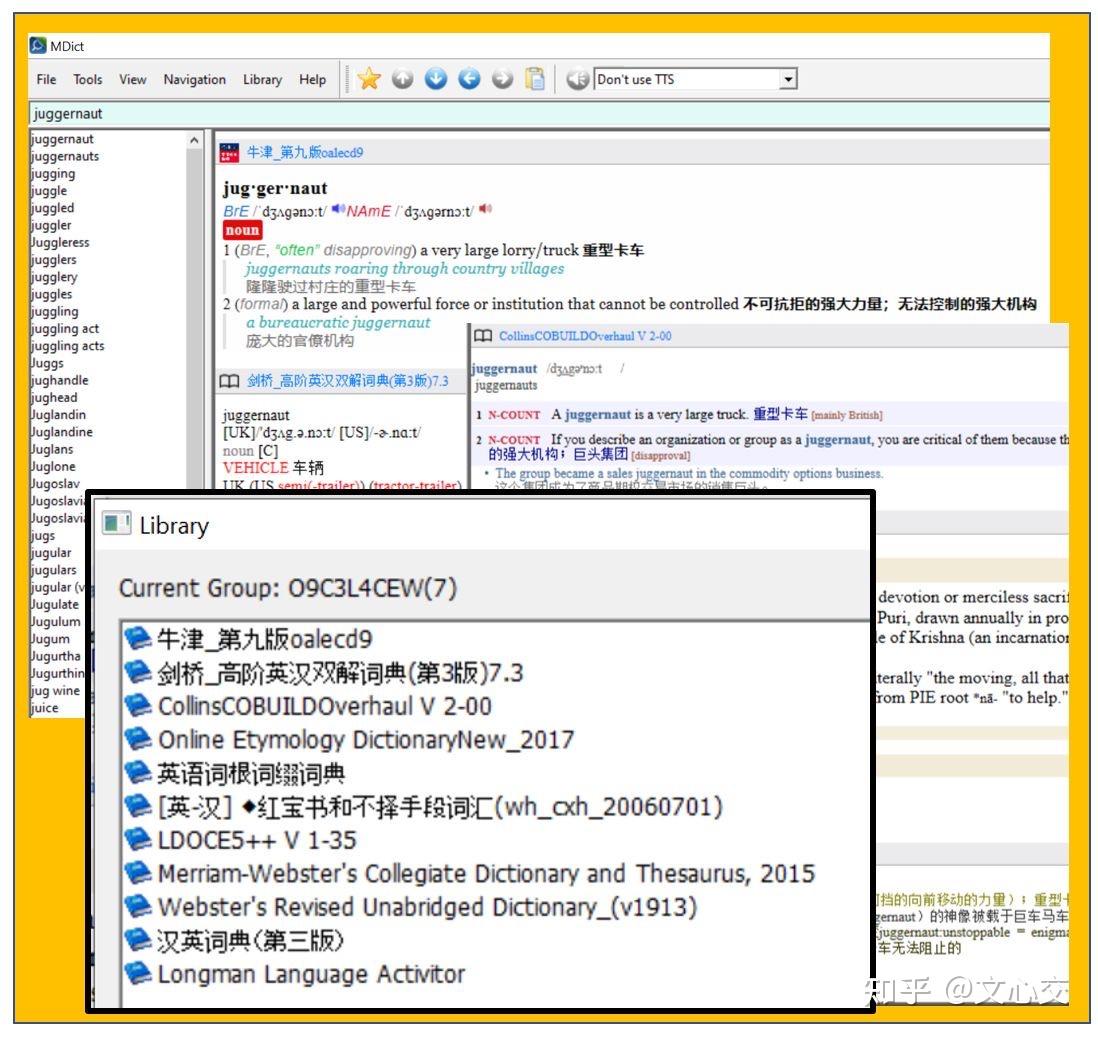Image resolution: width=1098 pixels, height=1037 pixels.
Task: Click book icon beside Longman Language Activitor
Action: tap(138, 973)
